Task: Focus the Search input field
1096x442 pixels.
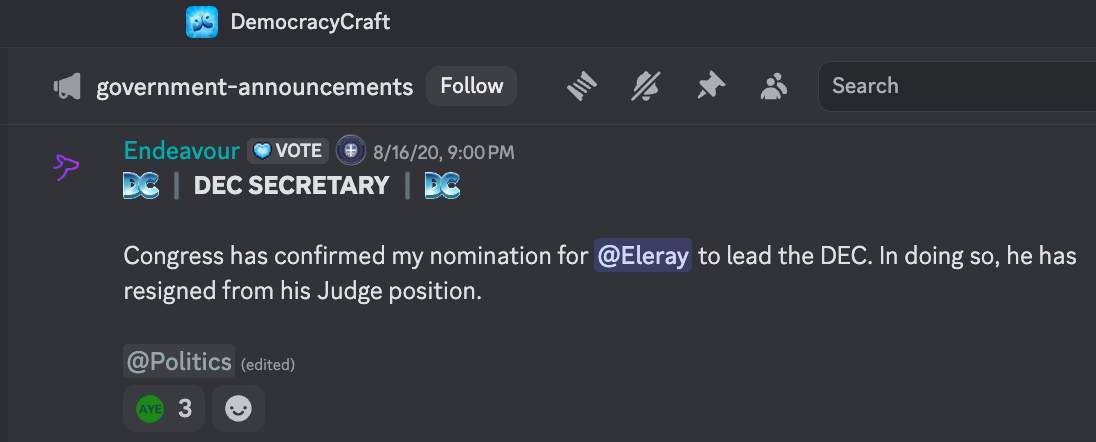Action: point(957,86)
